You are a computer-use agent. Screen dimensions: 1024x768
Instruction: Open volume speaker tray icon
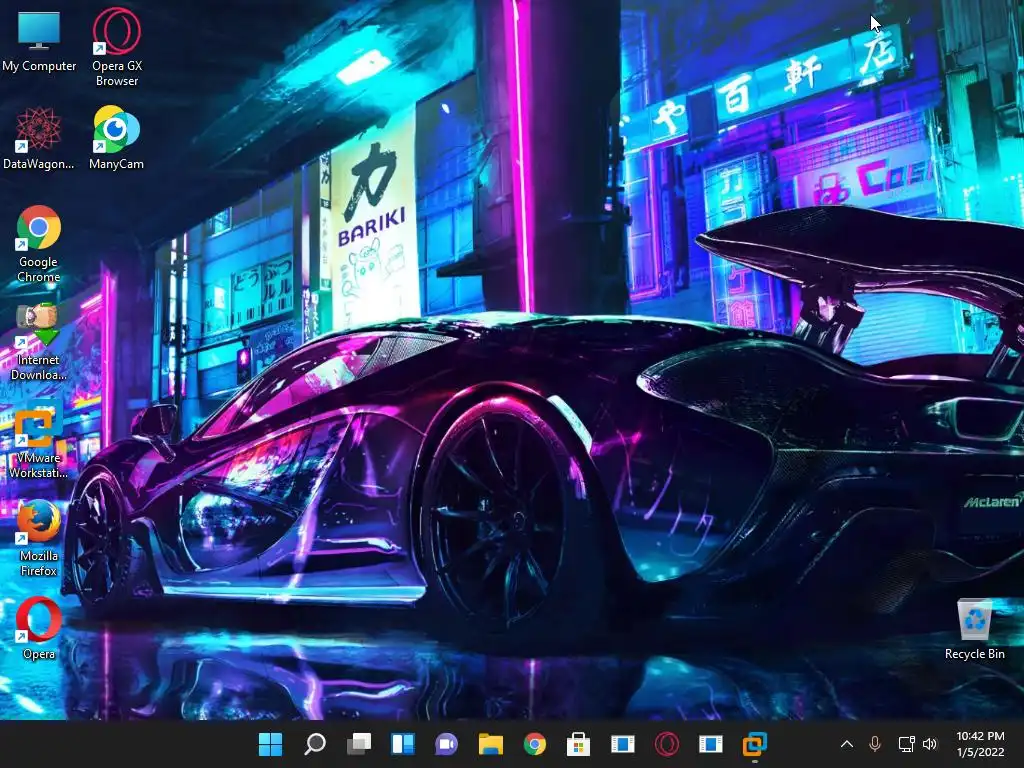(x=930, y=744)
